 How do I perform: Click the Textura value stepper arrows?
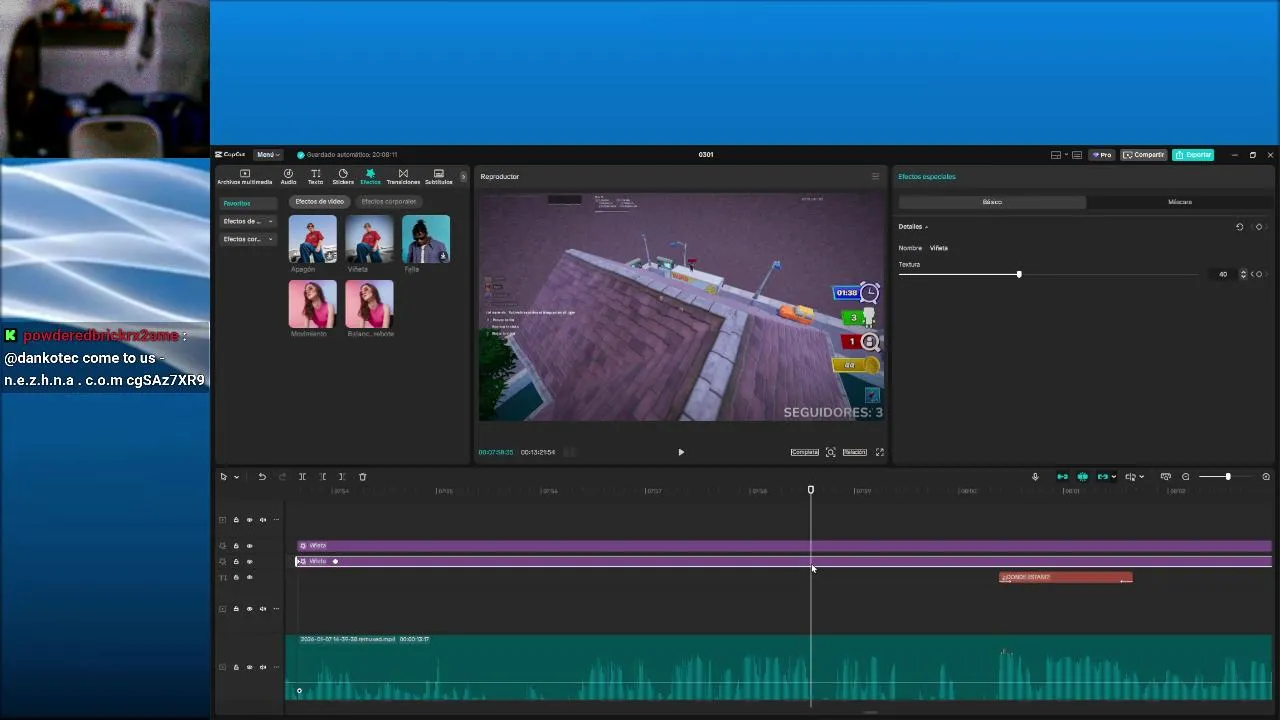tap(1244, 274)
